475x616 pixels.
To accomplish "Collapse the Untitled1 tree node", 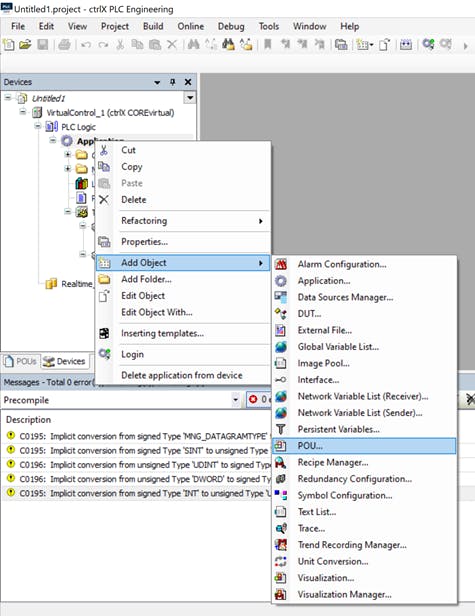I will point(8,97).
